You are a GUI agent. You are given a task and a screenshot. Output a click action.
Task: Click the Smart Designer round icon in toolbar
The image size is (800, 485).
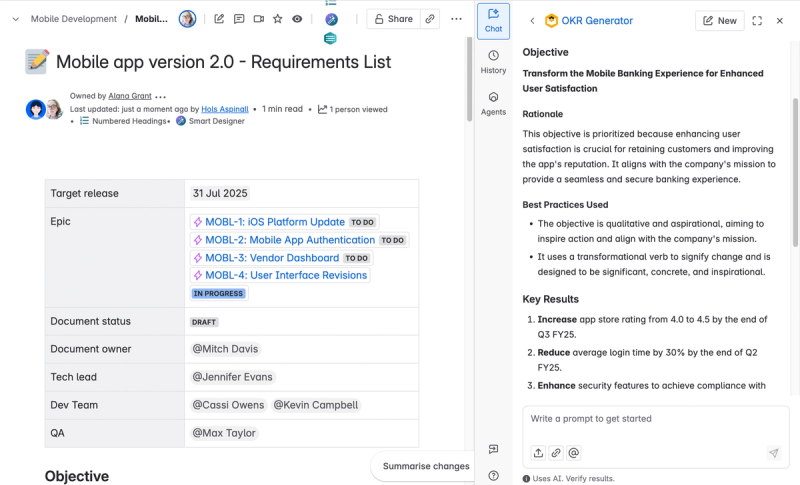tap(331, 19)
